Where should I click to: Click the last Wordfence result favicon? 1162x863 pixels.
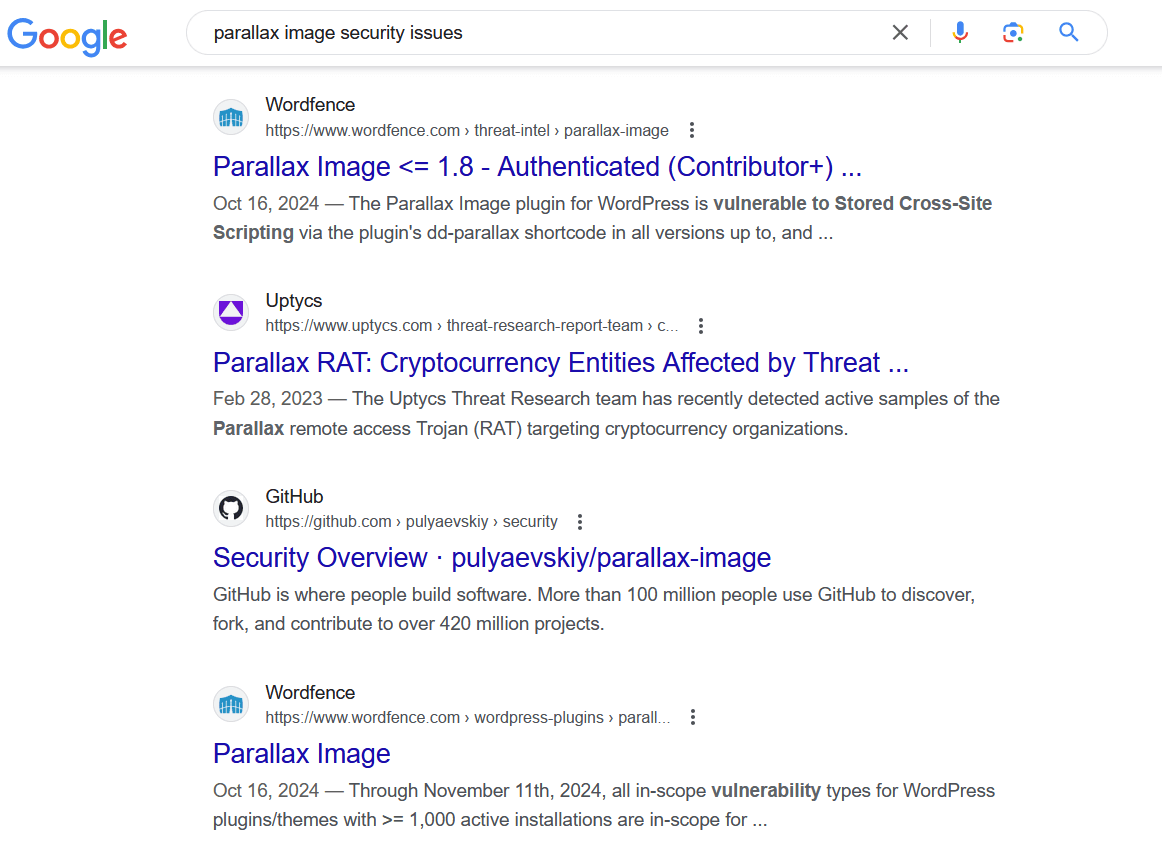[x=231, y=705]
